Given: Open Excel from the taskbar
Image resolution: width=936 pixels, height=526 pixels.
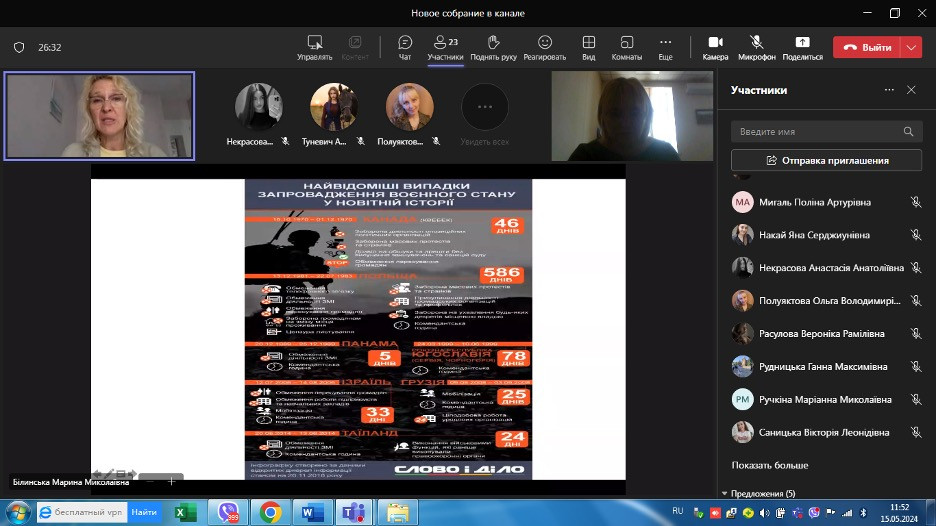Looking at the screenshot, I should (186, 512).
